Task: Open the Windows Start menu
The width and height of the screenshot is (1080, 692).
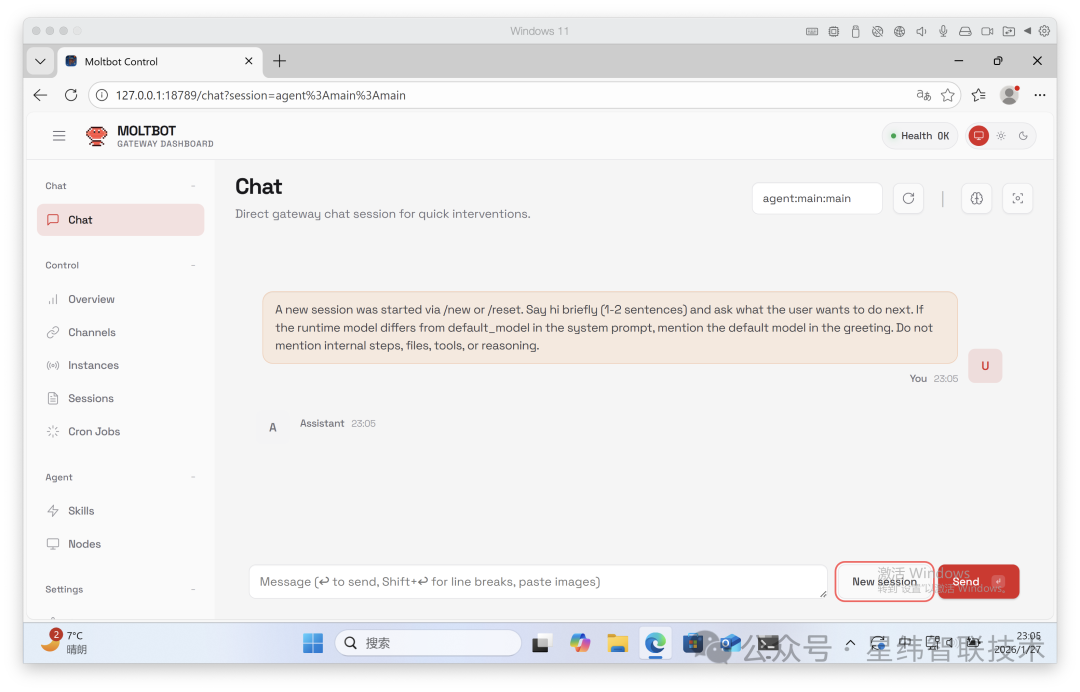Action: [313, 643]
